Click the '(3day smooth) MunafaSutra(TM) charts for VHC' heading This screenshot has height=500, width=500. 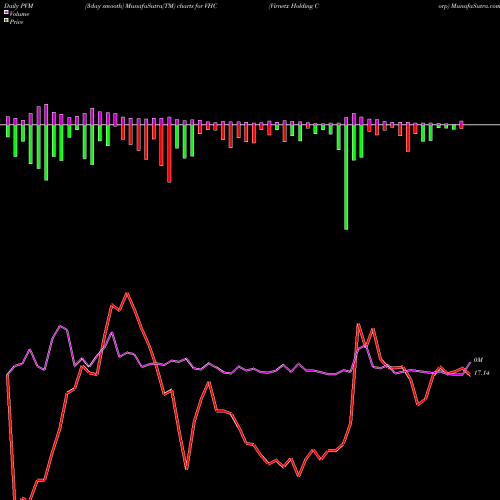click(151, 6)
